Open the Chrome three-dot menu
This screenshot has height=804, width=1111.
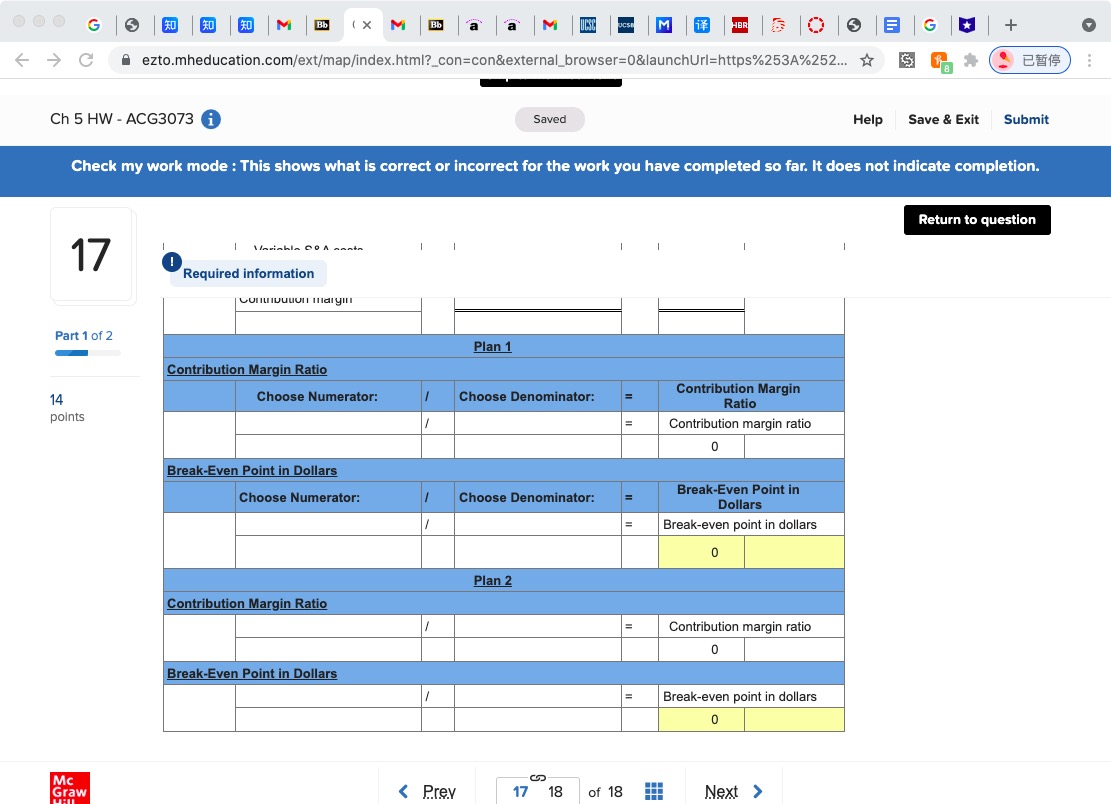(1089, 60)
